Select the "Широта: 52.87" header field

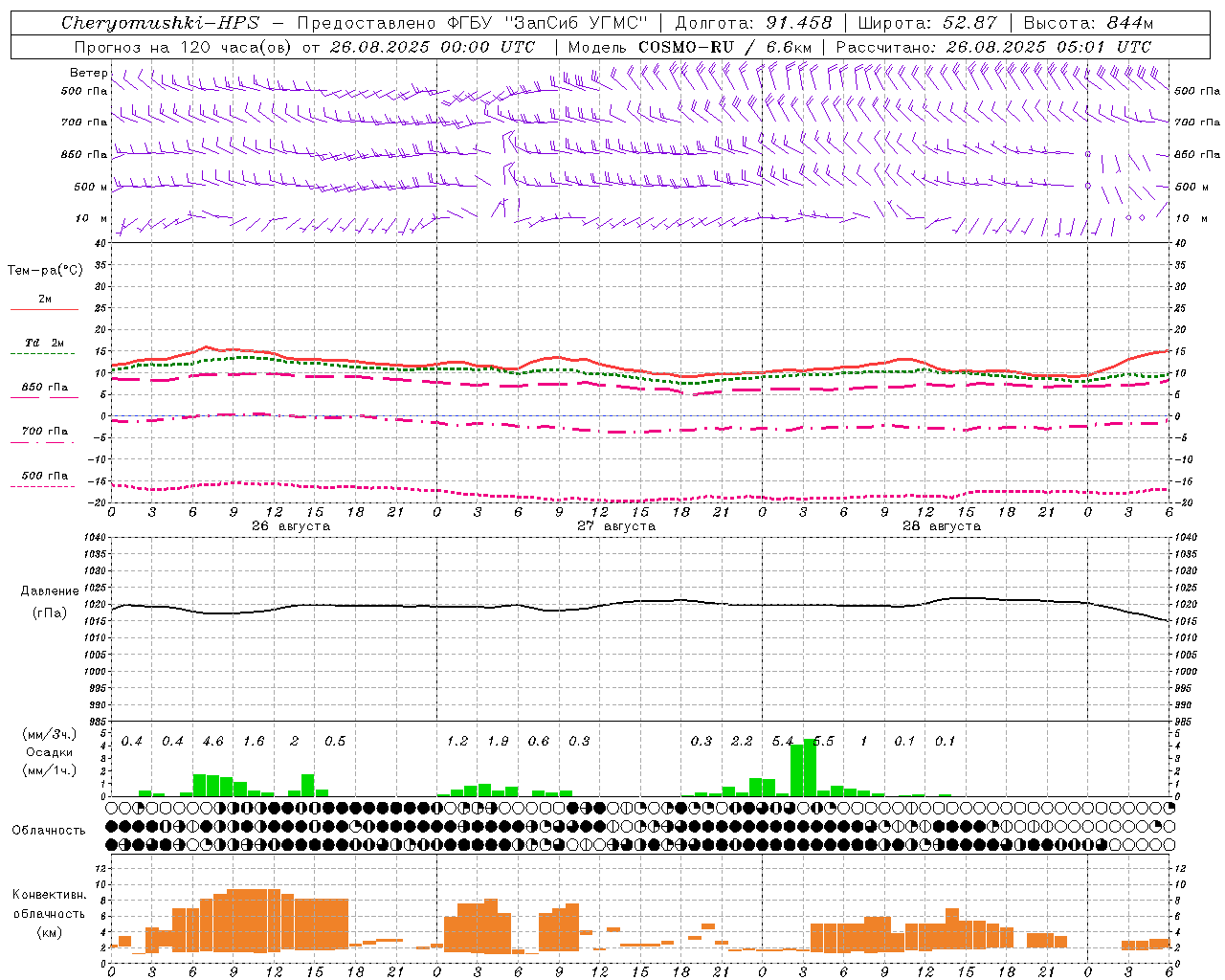pos(927,23)
